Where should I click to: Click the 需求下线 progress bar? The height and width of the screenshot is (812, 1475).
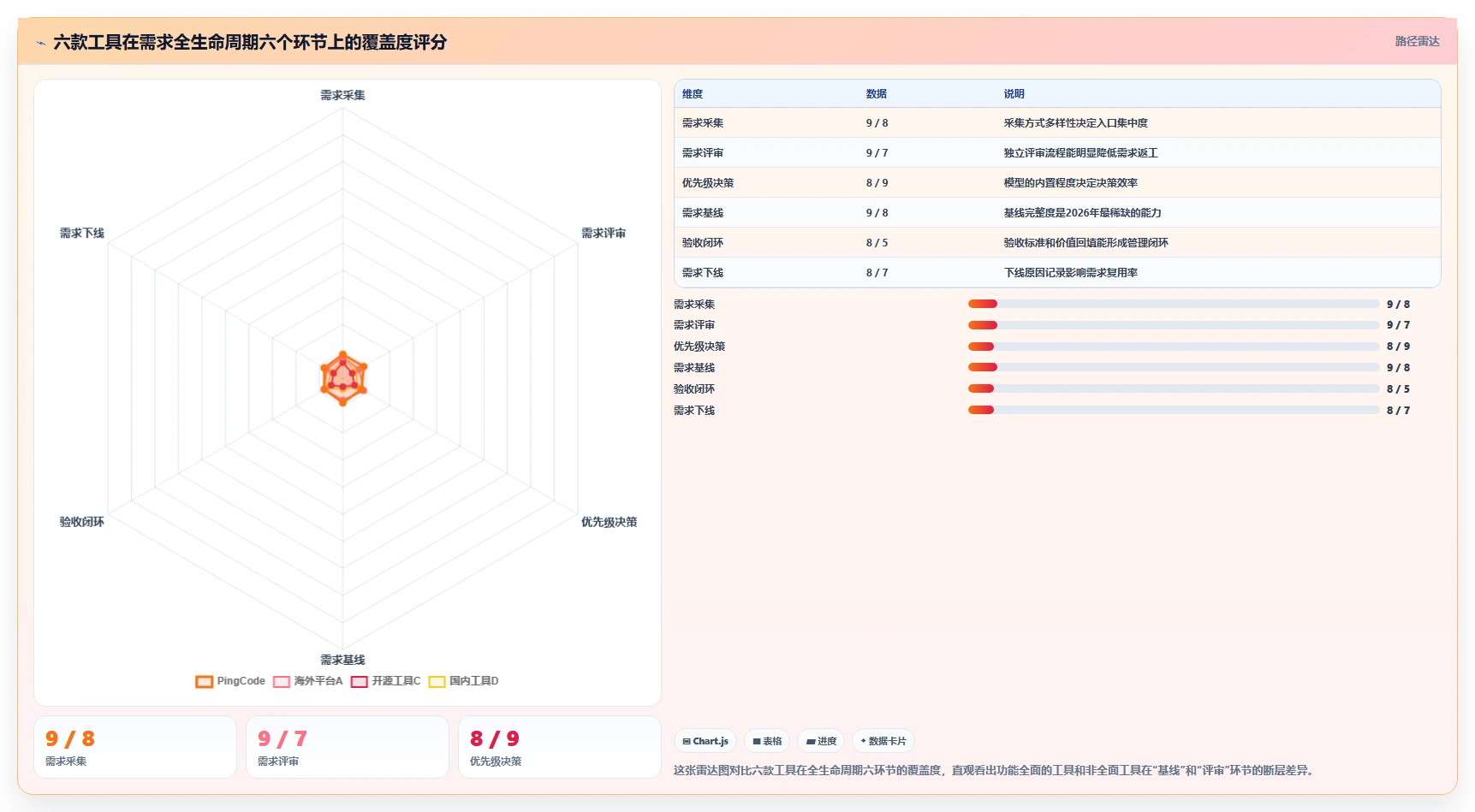(1174, 410)
